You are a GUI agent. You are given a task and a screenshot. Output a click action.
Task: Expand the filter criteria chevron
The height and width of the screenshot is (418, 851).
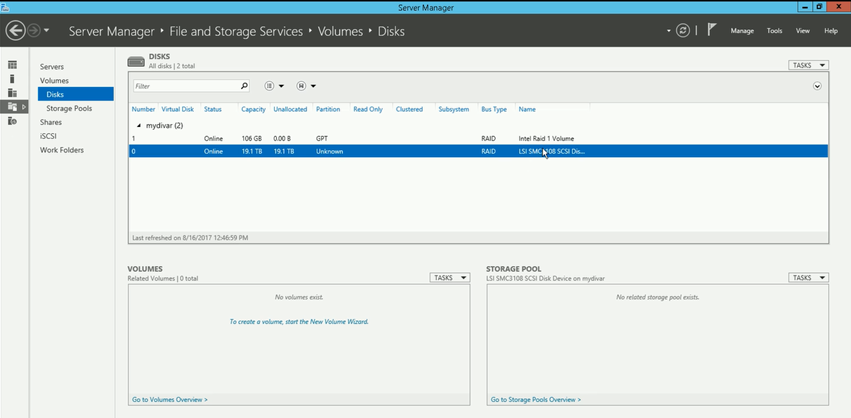[817, 86]
